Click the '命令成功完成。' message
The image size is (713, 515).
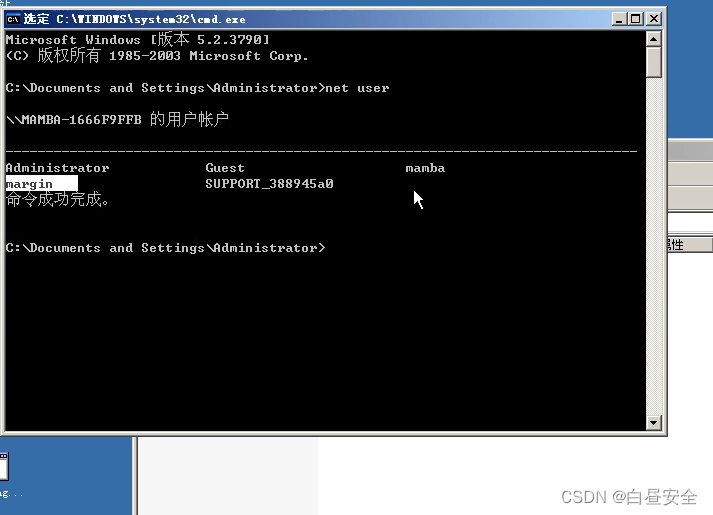click(58, 199)
